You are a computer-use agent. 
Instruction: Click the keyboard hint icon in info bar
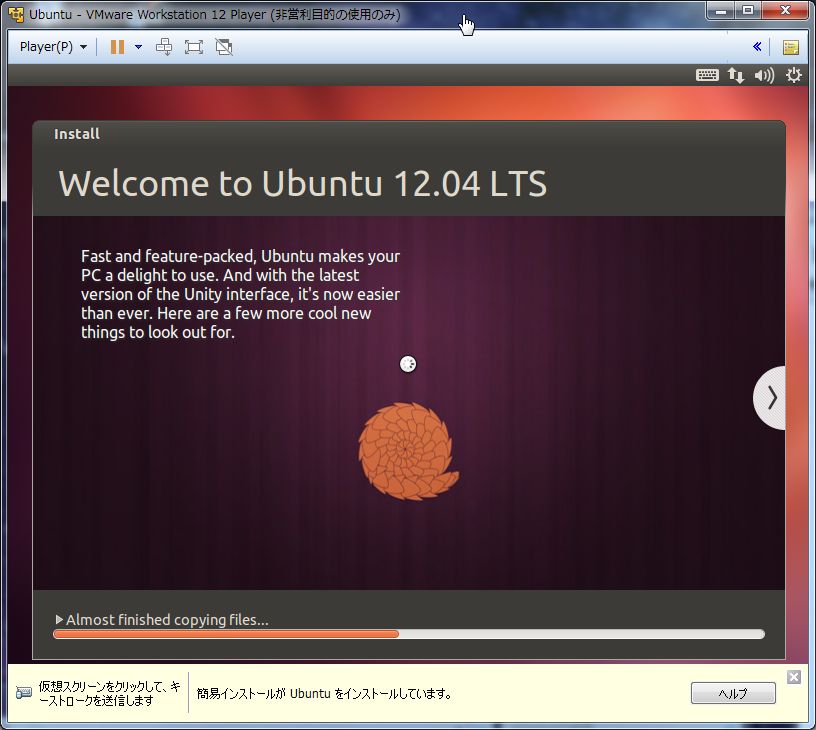pyautogui.click(x=23, y=693)
